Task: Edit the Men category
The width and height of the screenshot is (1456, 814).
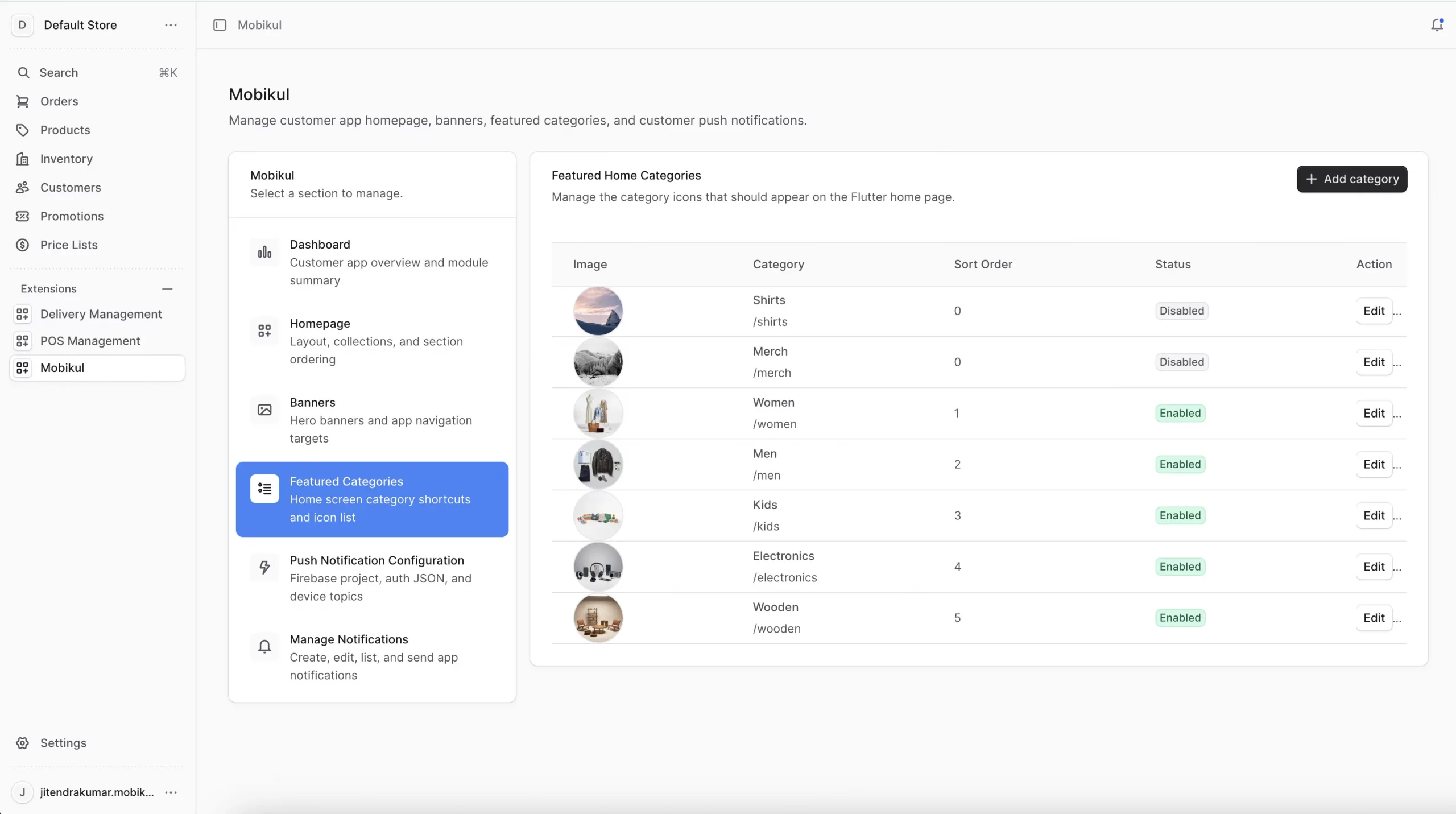Action: [1374, 465]
